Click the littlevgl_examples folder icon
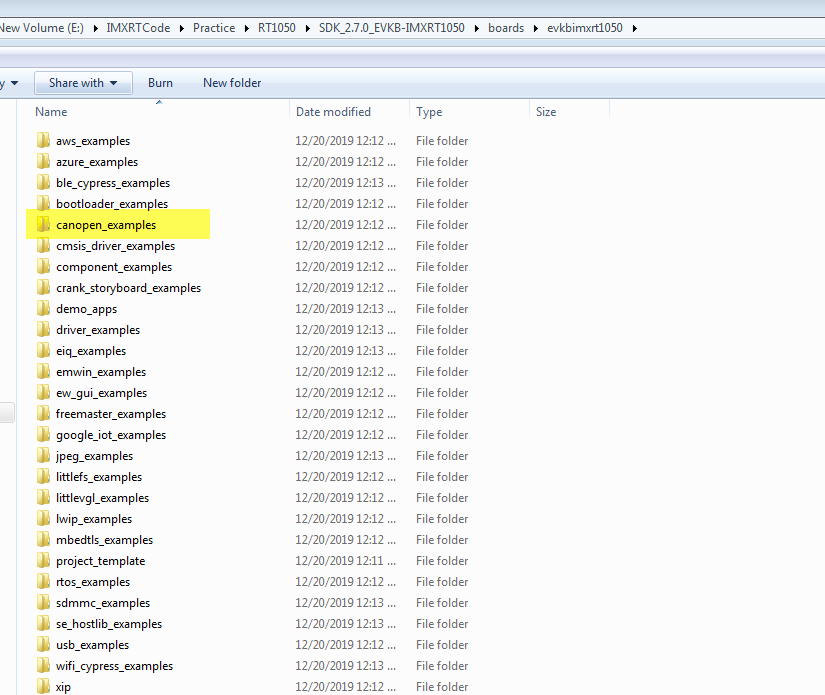The height and width of the screenshot is (695, 825). tap(44, 498)
